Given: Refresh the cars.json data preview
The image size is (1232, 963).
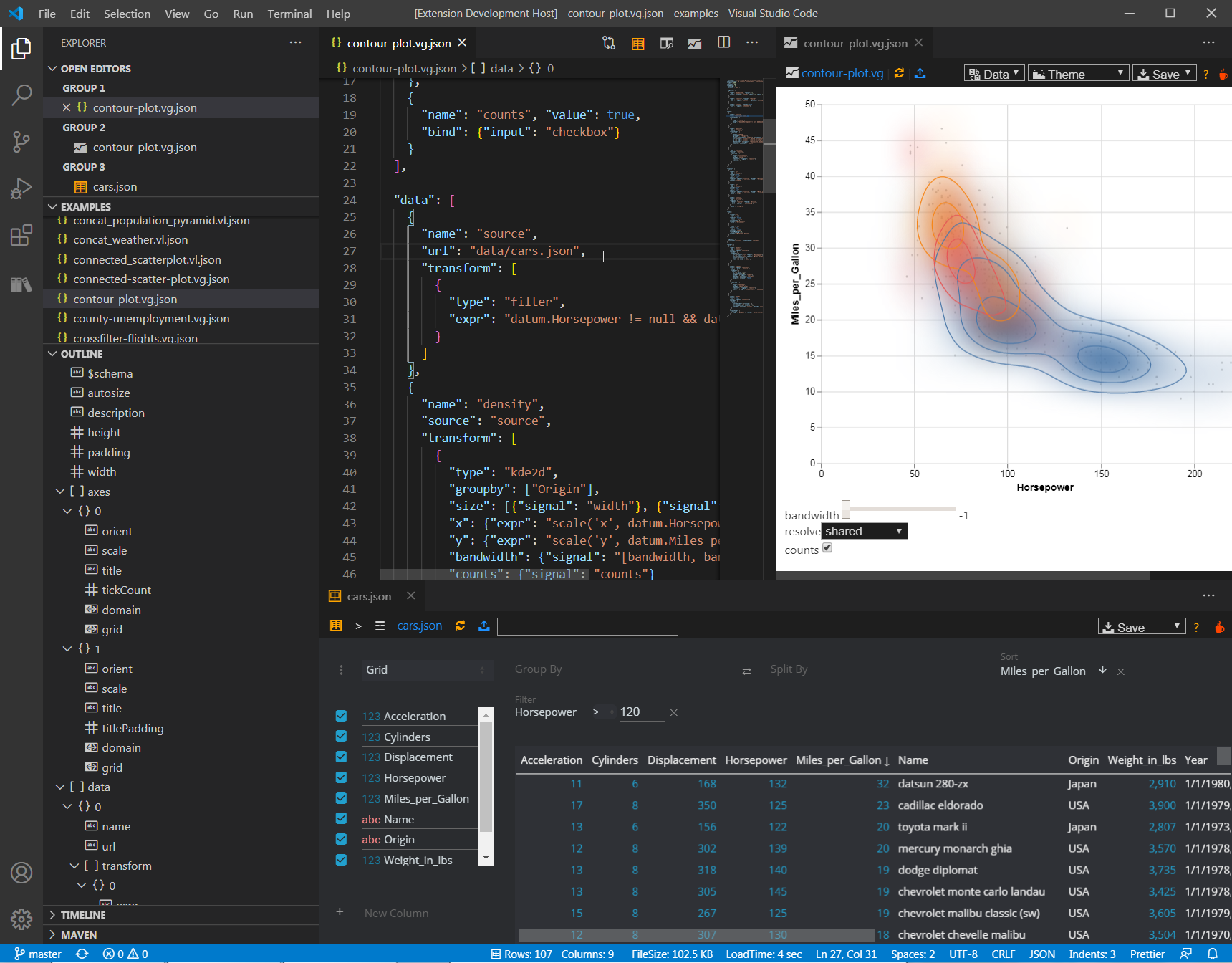Looking at the screenshot, I should click(460, 626).
